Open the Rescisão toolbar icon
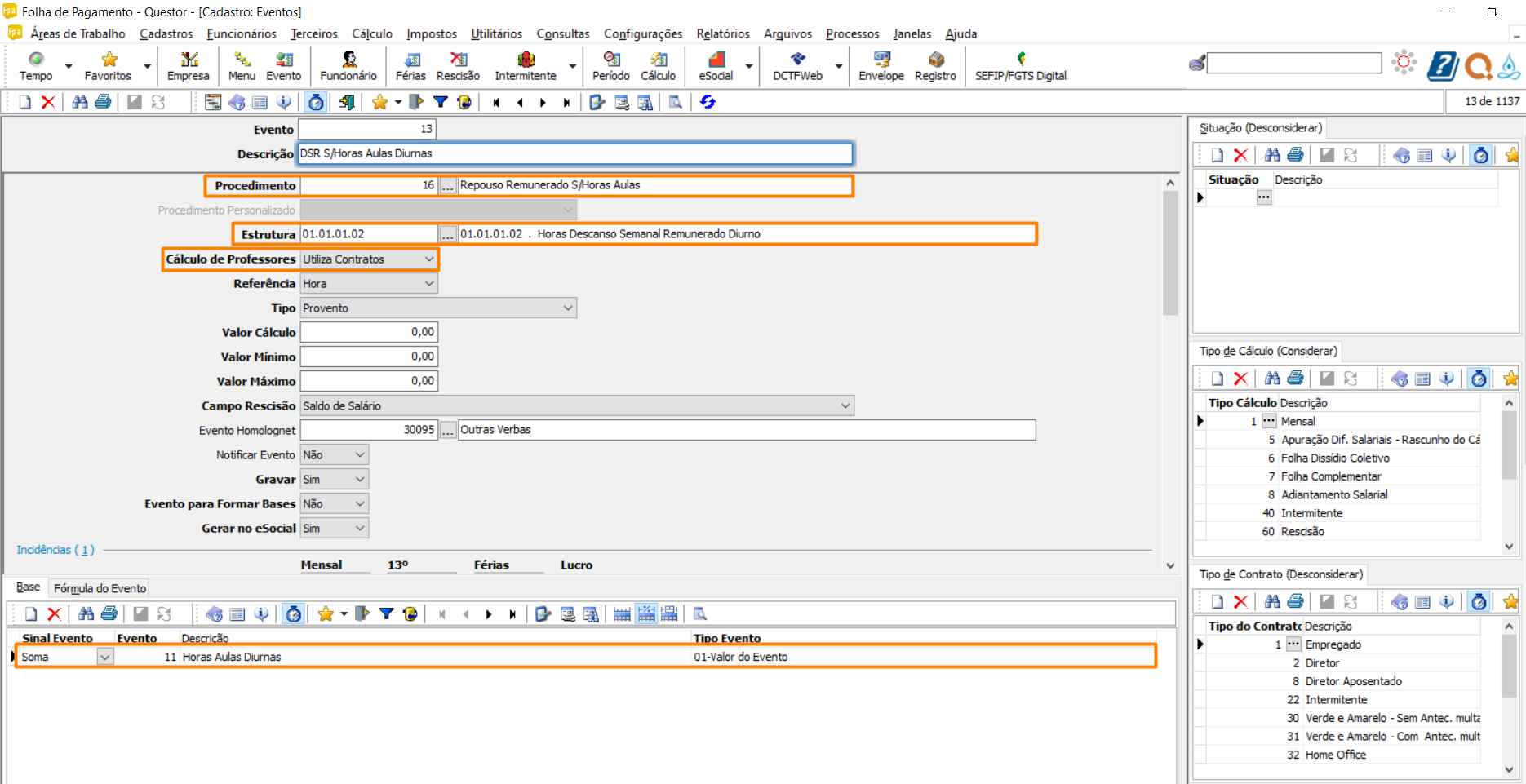 (458, 65)
